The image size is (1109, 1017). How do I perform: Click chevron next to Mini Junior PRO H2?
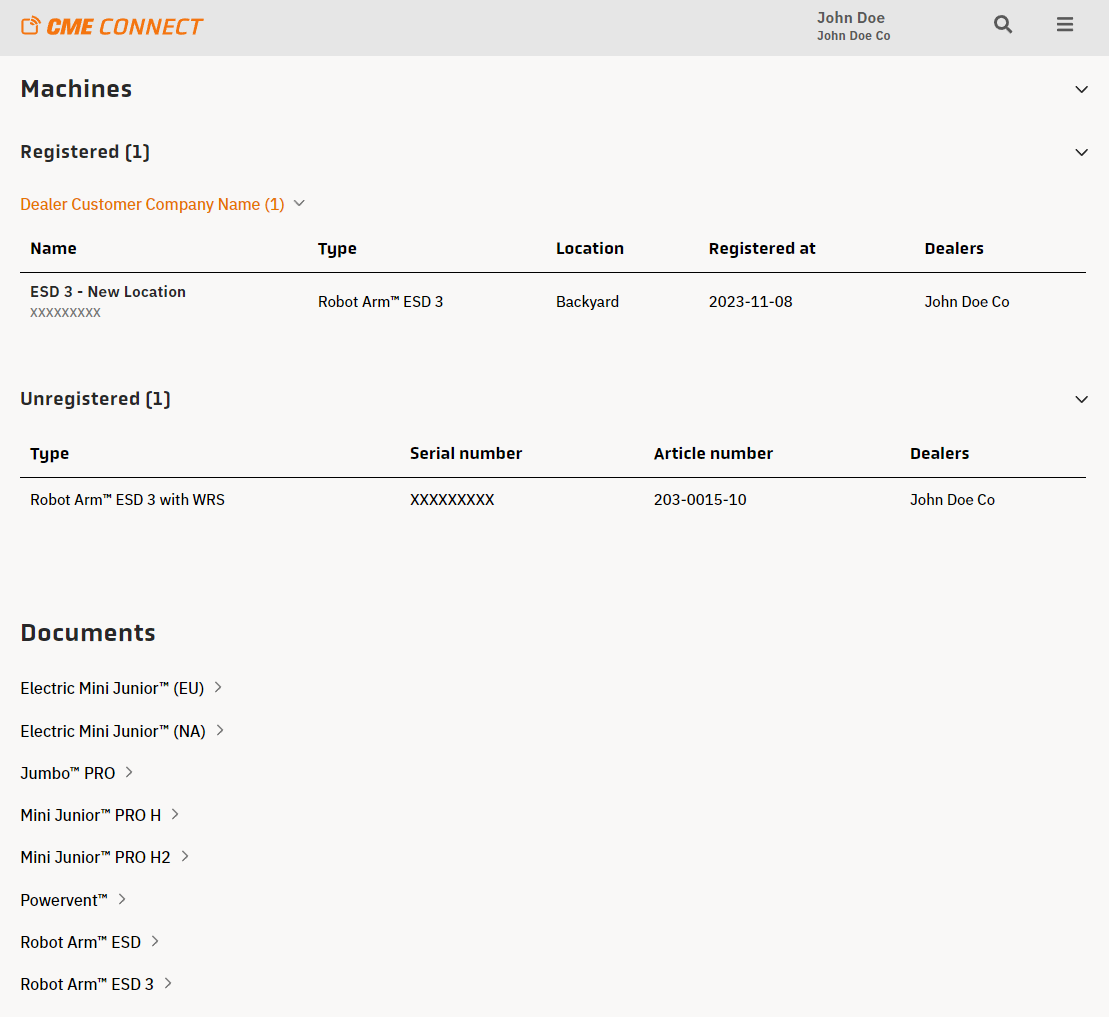185,856
